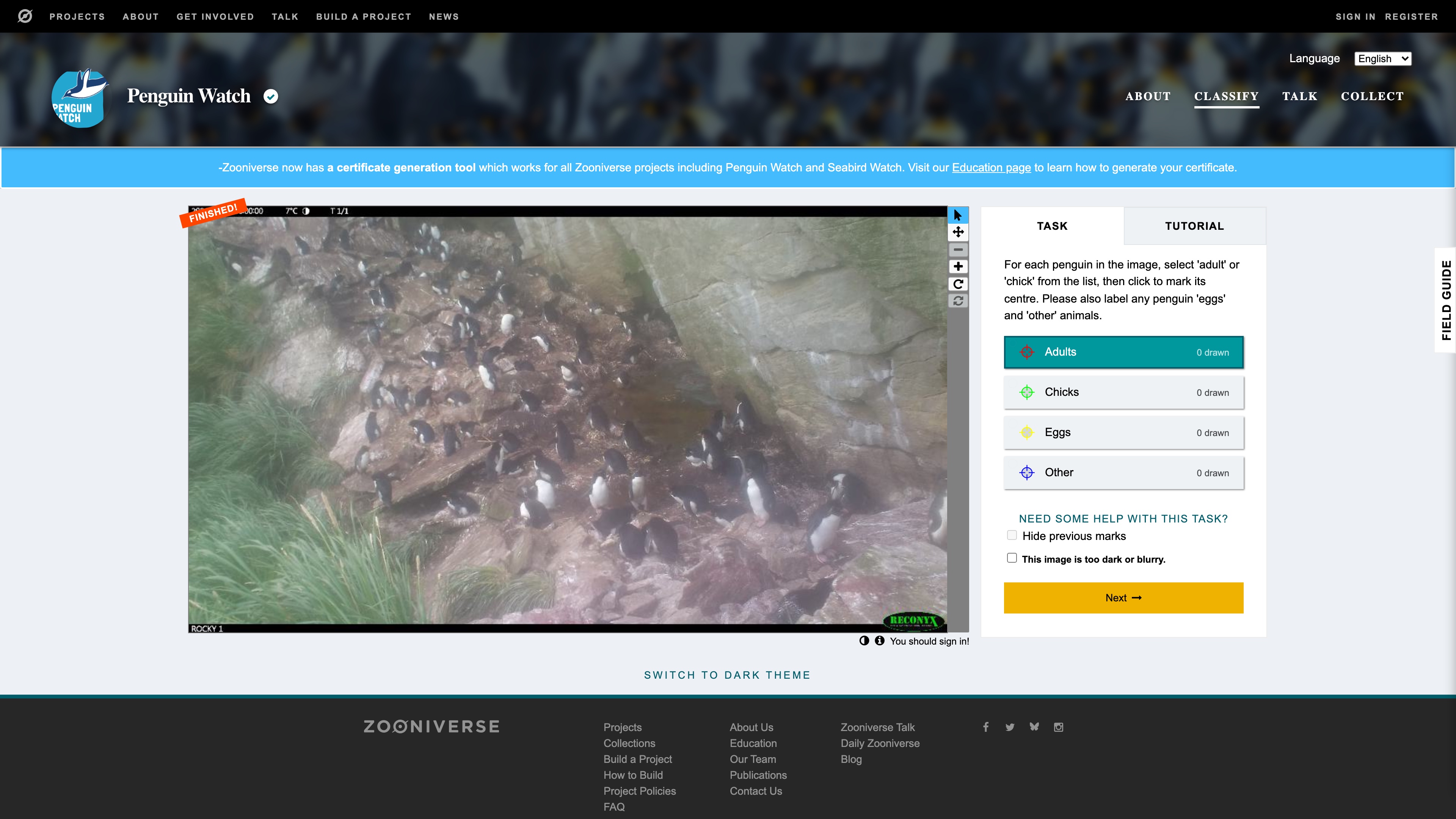Click the yellow Next button
This screenshot has height=819, width=1456.
pos(1123,598)
